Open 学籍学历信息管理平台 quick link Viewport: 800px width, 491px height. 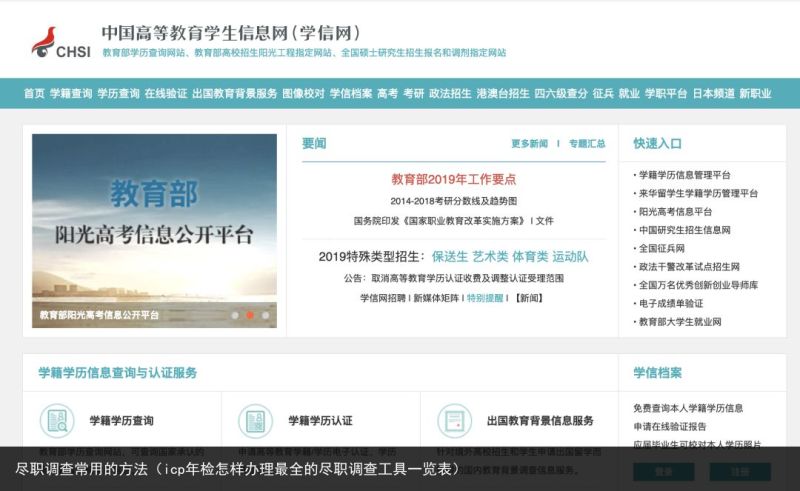click(685, 175)
